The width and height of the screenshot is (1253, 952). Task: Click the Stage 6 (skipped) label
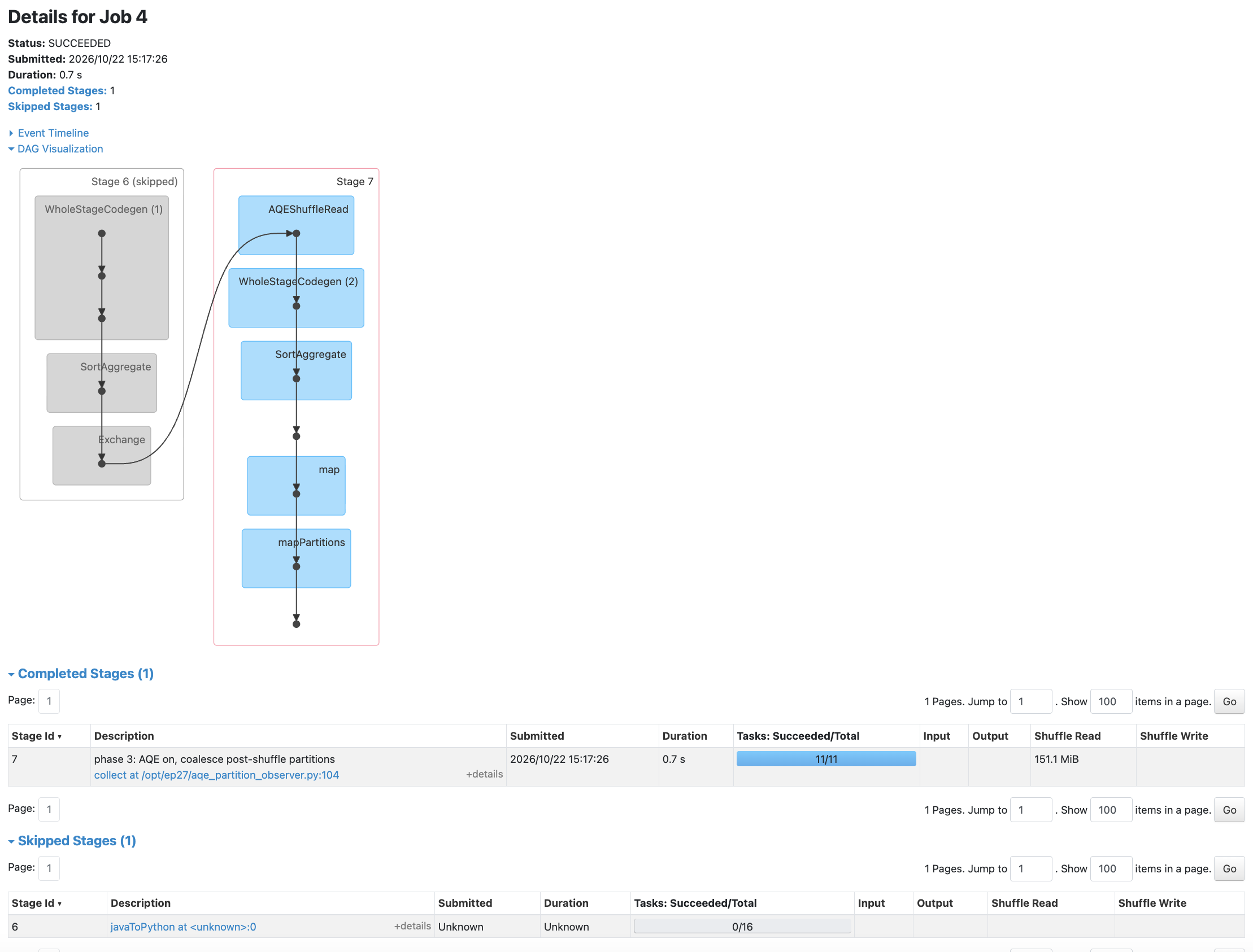coord(134,181)
